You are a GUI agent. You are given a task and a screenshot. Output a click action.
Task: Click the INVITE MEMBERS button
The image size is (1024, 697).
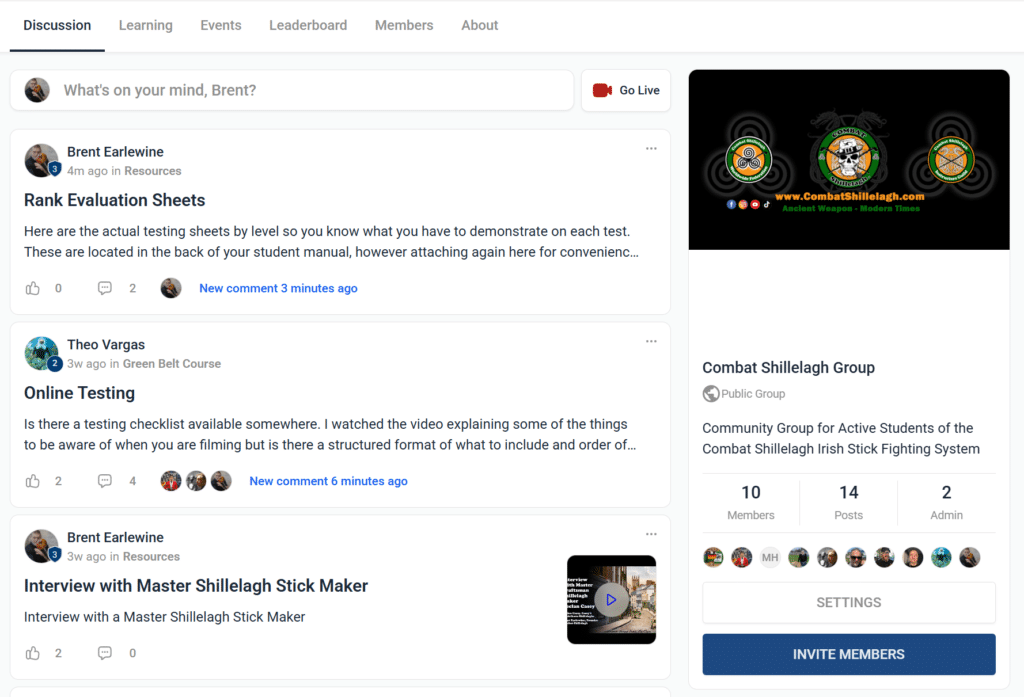848,654
